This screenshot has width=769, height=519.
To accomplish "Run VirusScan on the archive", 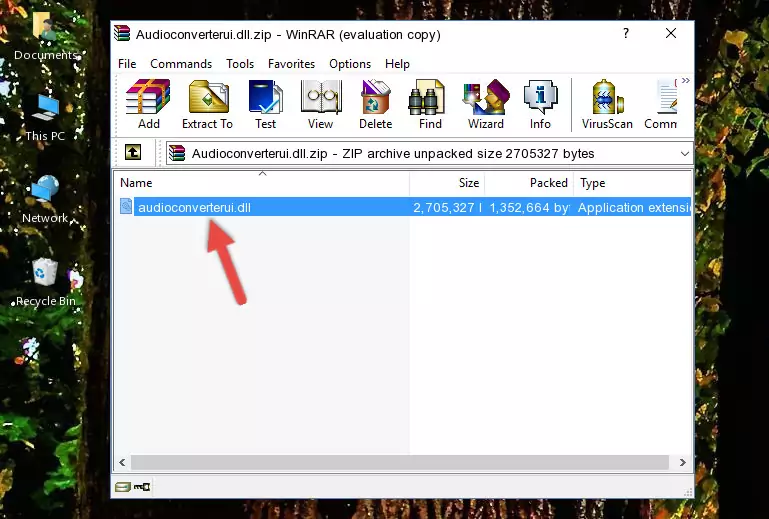I will 607,104.
